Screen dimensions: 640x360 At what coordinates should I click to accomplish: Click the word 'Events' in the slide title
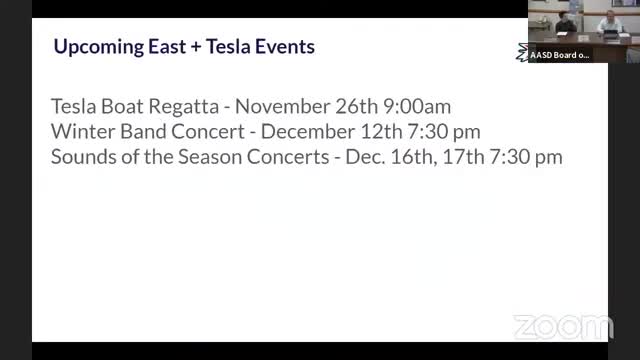click(x=285, y=46)
